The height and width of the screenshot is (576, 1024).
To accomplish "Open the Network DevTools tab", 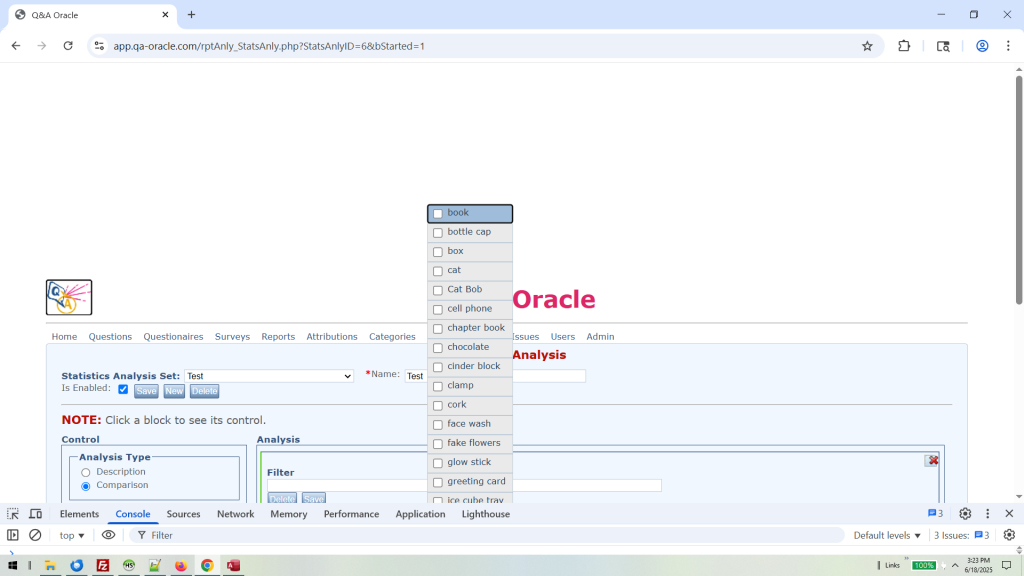I will pyautogui.click(x=235, y=514).
